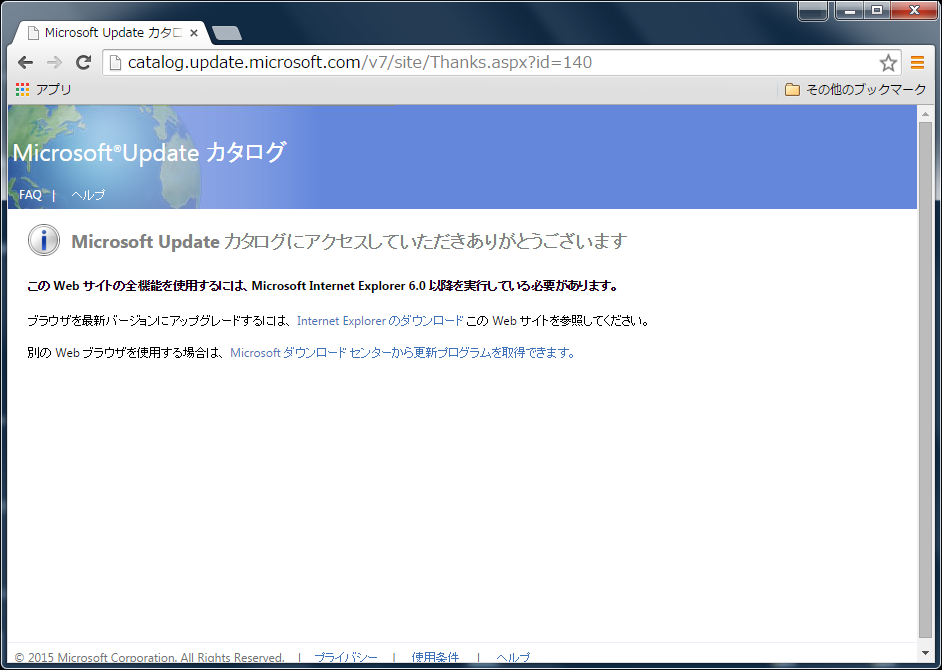Open the 使用条件 footer link
The height and width of the screenshot is (670, 942).
point(435,657)
